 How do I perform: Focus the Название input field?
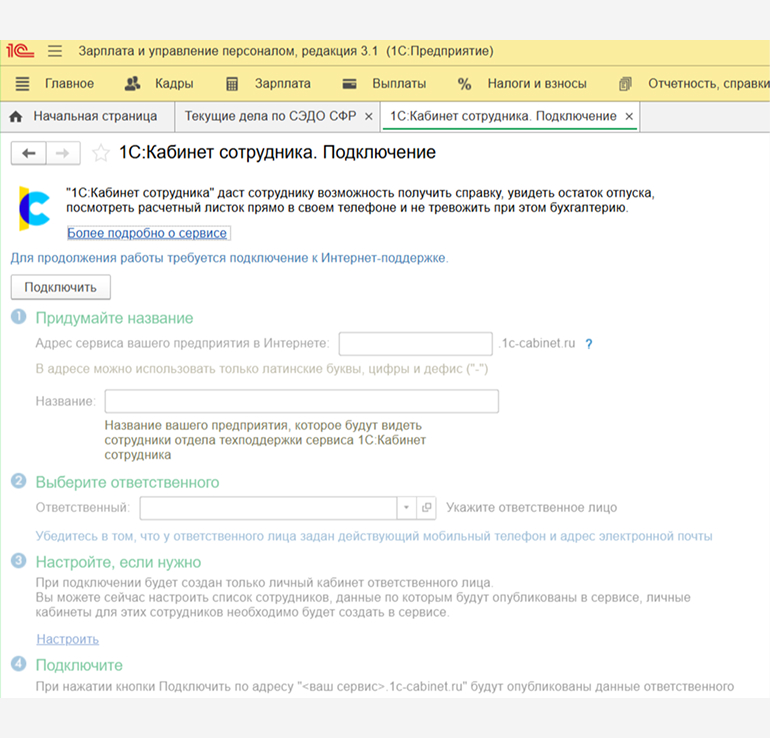[x=302, y=401]
